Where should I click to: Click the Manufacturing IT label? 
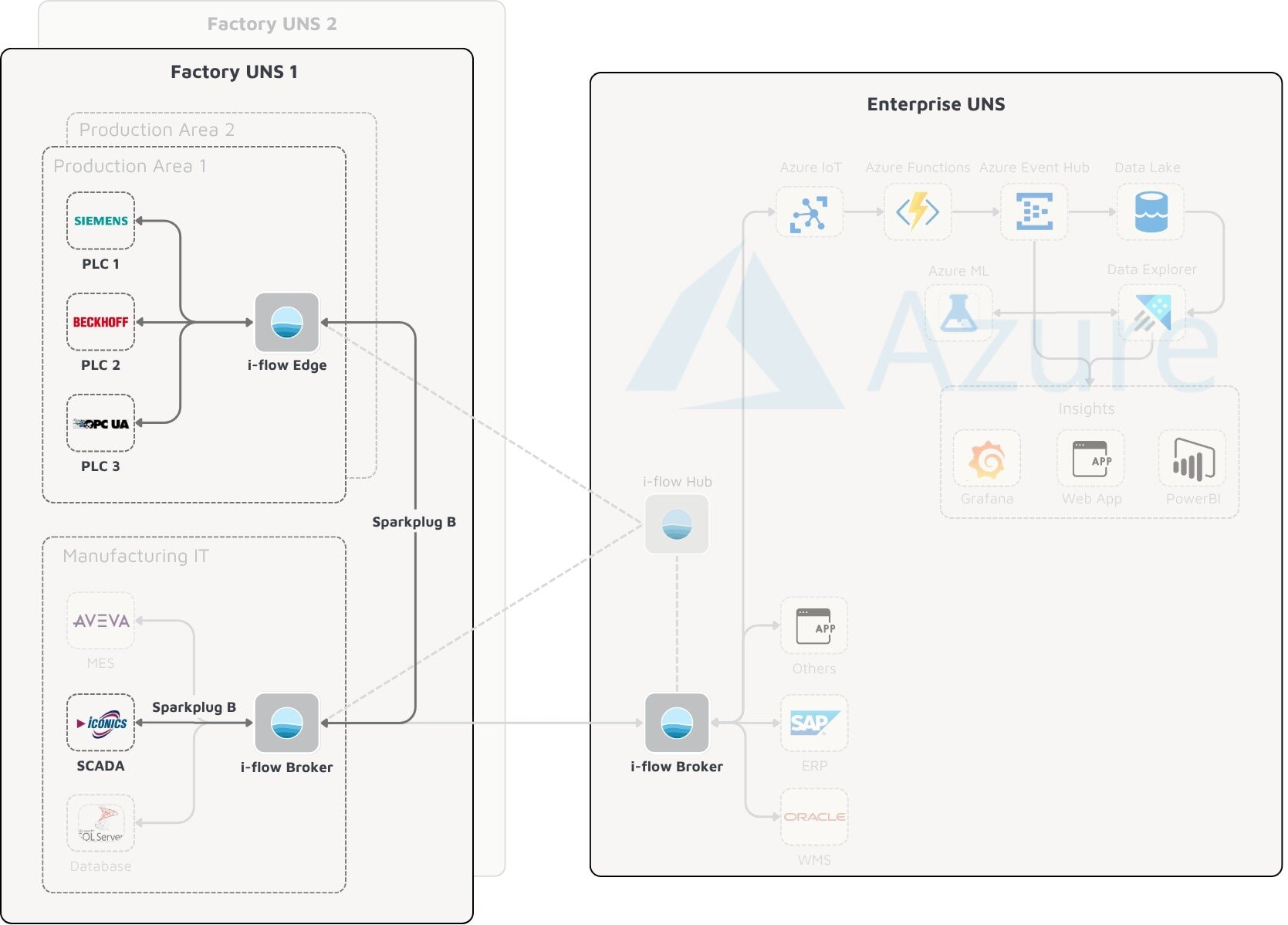pos(136,556)
